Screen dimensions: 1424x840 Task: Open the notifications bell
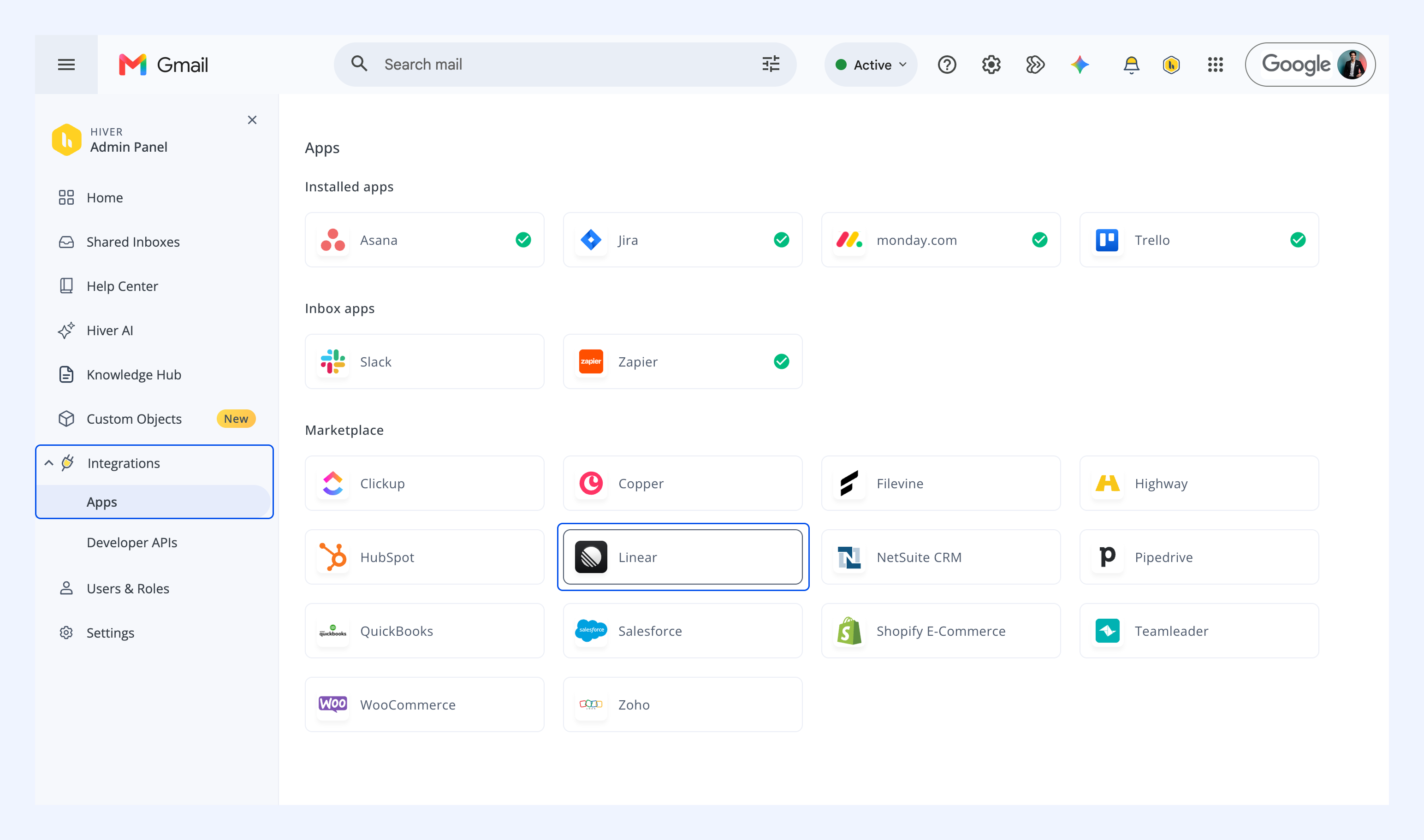(1131, 65)
